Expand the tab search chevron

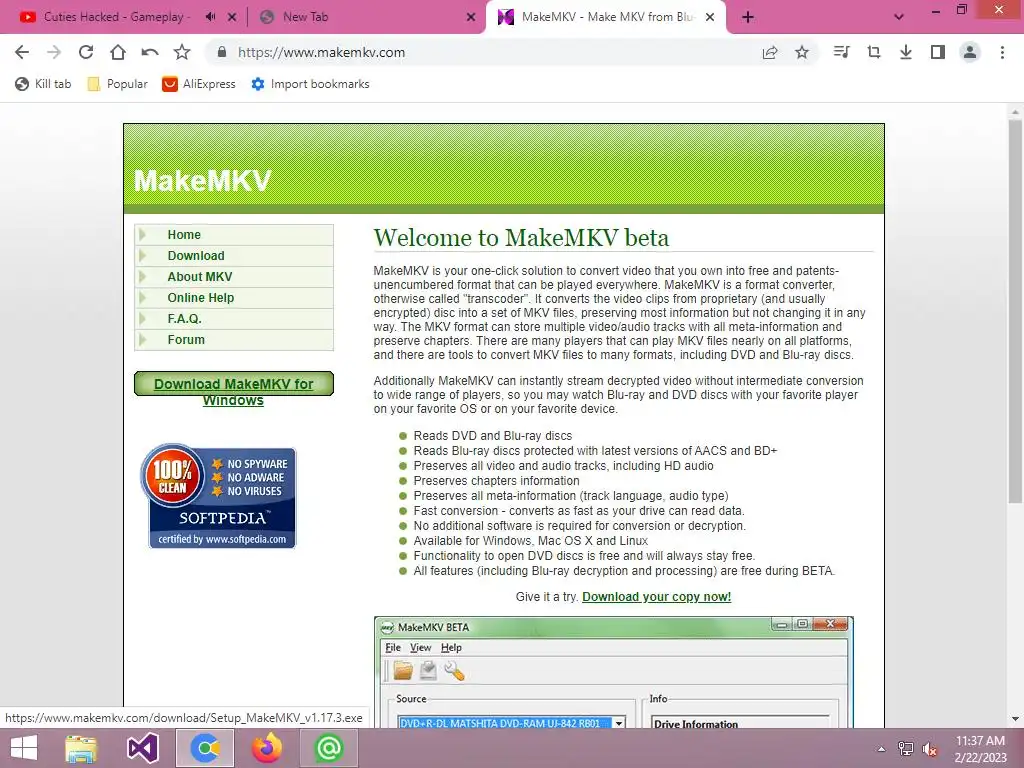click(899, 17)
